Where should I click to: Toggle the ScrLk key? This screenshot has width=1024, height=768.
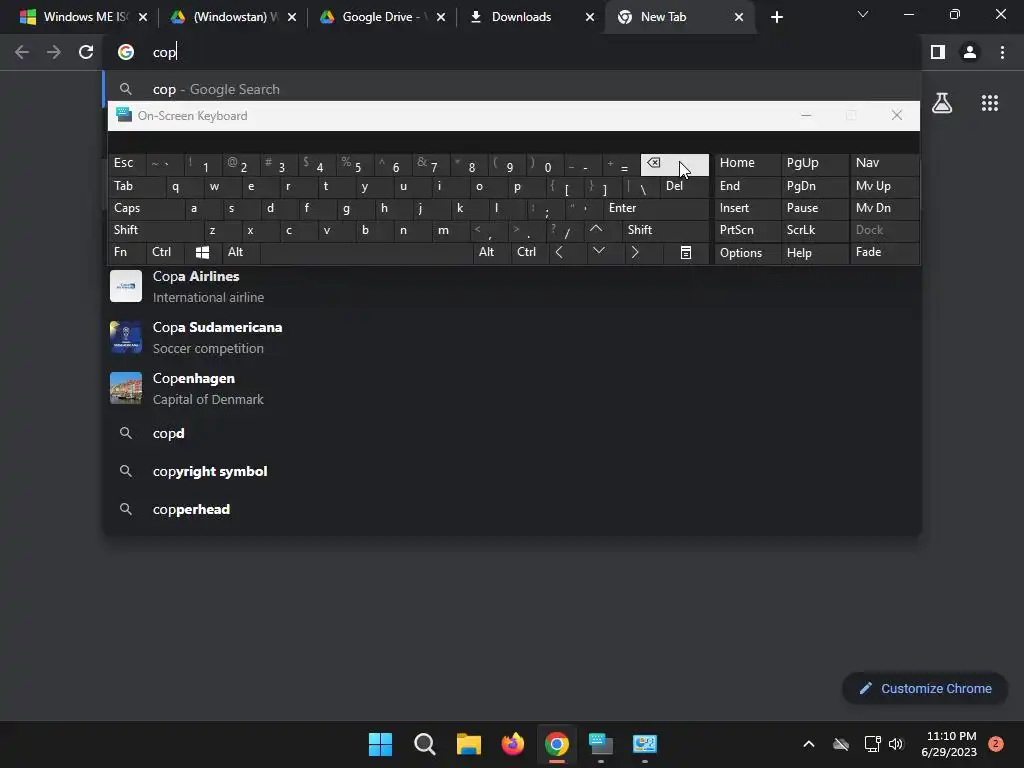point(815,230)
